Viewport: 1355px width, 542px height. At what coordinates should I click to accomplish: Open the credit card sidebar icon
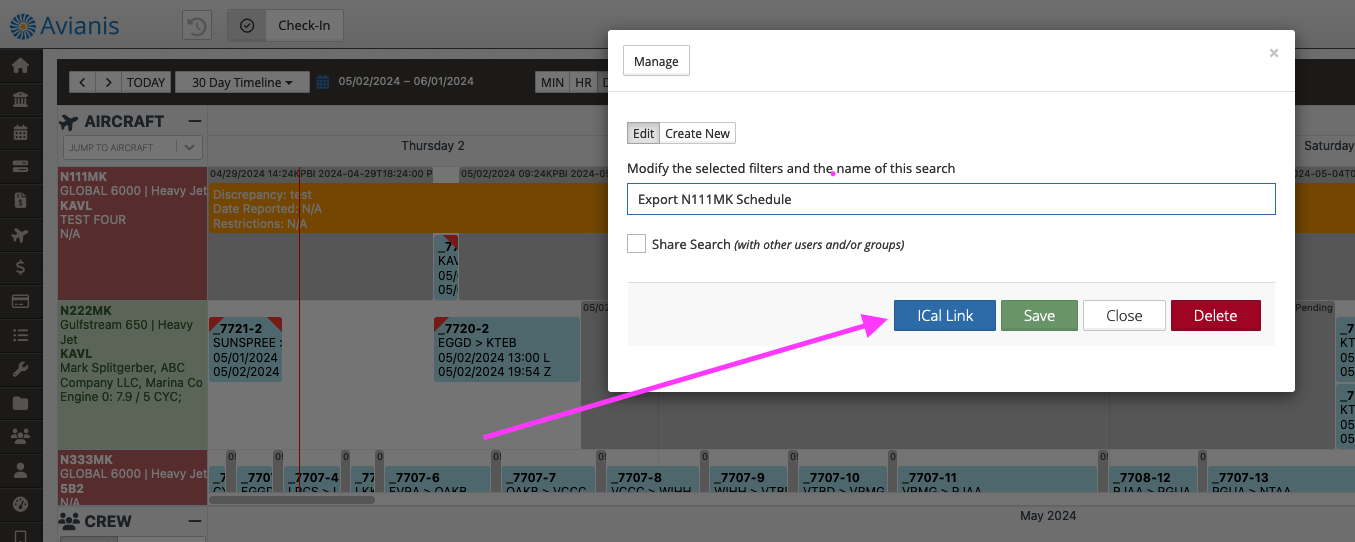20,301
